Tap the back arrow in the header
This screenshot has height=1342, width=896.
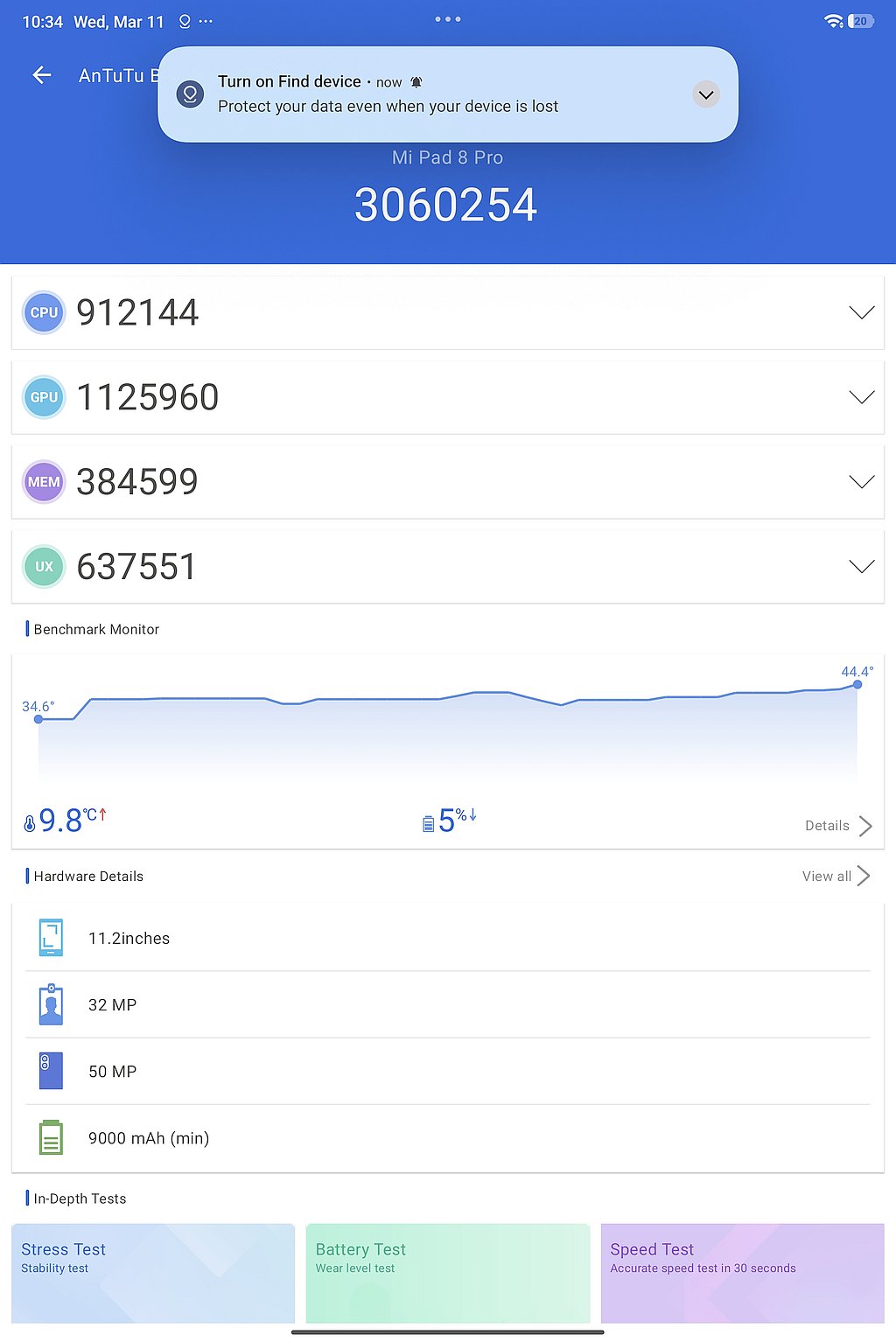tap(42, 75)
